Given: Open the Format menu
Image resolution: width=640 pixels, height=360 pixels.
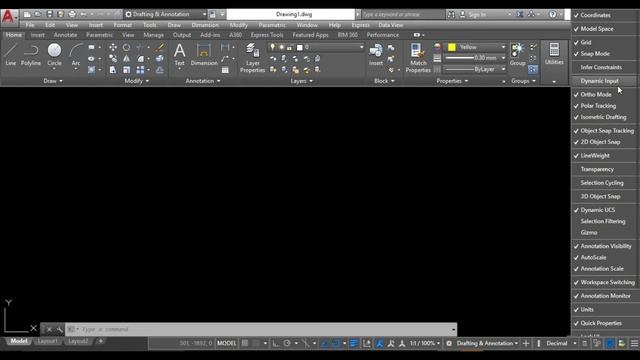Looking at the screenshot, I should pos(122,25).
